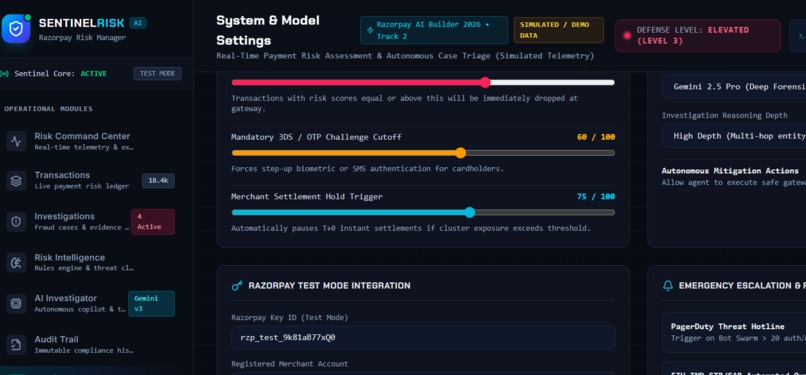Click the OPERATIONAL MODULES section header
This screenshot has width=806, height=375.
click(48, 109)
